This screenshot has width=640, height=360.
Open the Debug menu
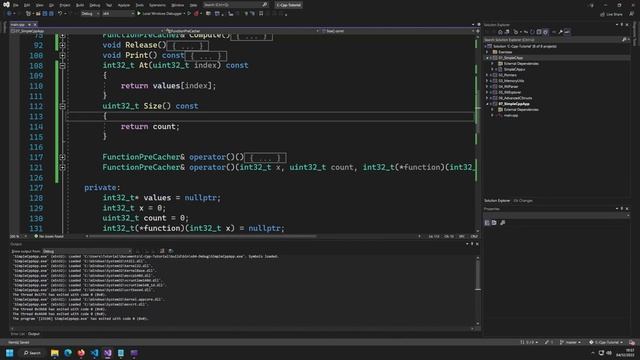coord(95,5)
